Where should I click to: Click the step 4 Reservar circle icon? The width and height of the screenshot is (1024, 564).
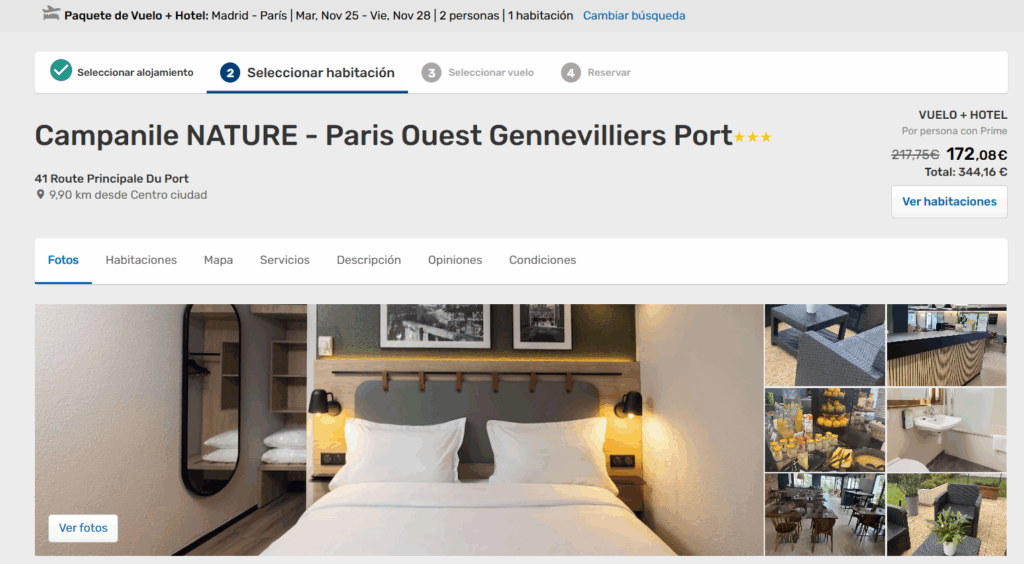(571, 72)
